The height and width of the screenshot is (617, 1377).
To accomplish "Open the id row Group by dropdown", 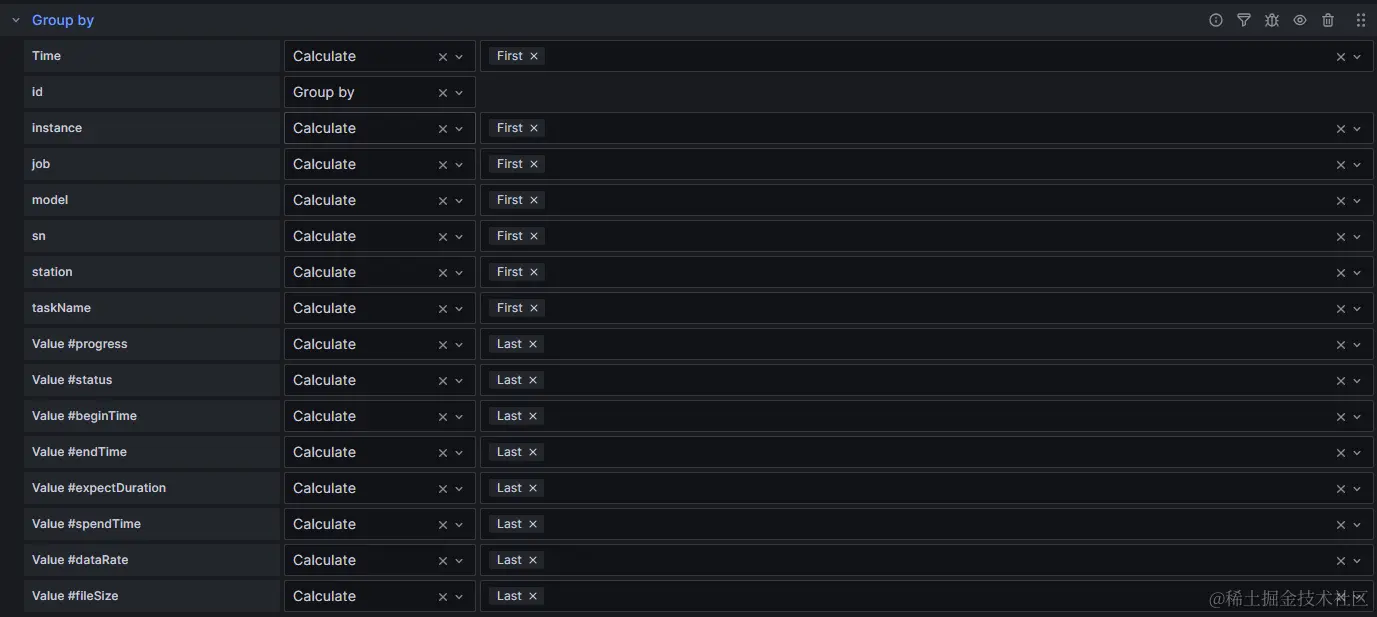I will tap(459, 93).
